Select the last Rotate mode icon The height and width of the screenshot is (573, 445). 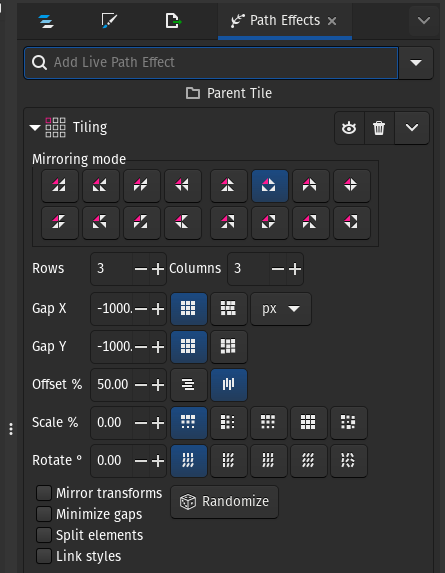pyautogui.click(x=349, y=461)
